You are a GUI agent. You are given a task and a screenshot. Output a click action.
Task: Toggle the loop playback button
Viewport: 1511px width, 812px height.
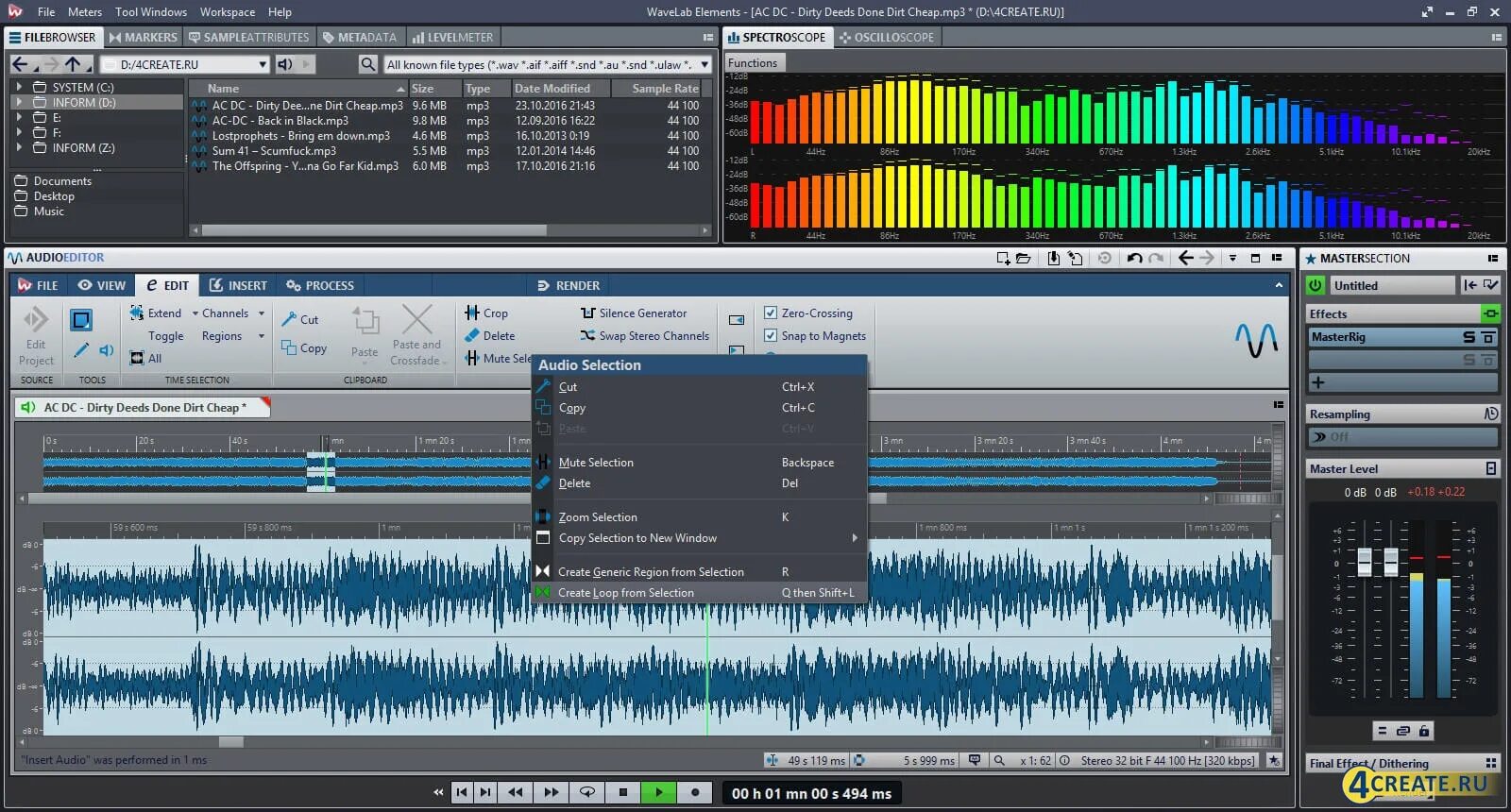tap(586, 792)
